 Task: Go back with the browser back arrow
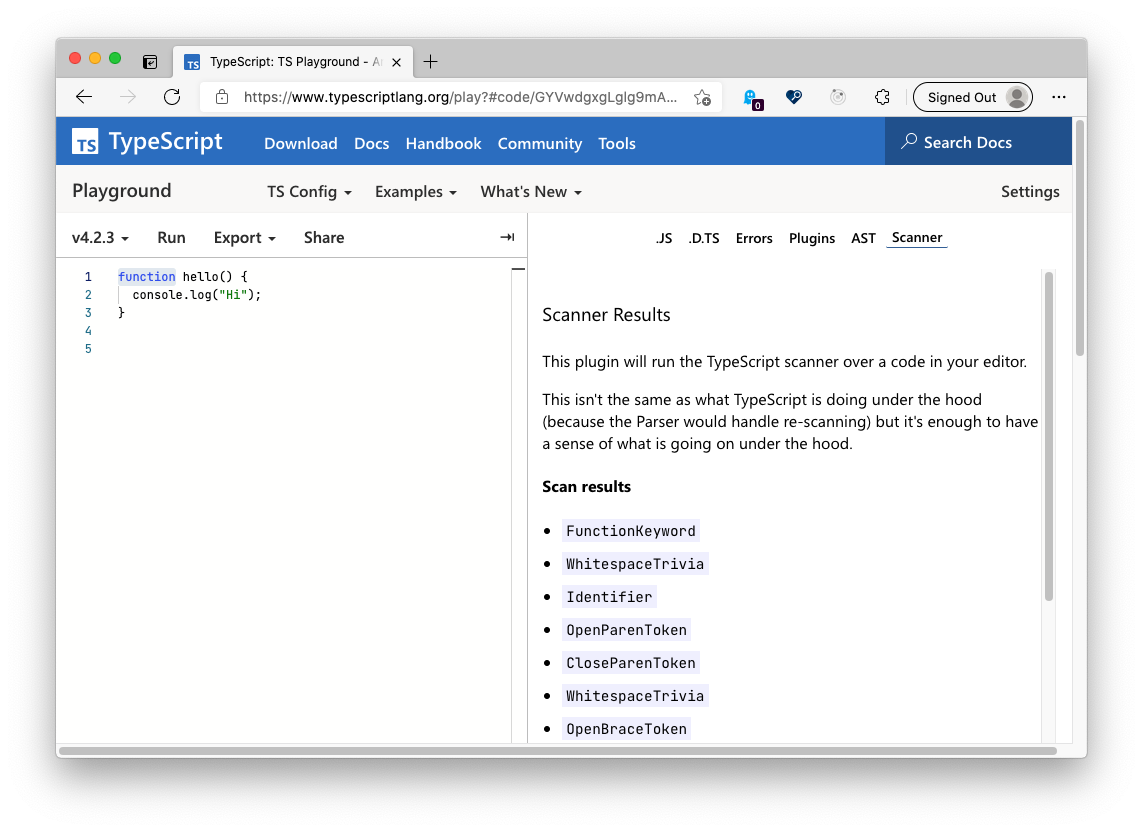coord(84,97)
